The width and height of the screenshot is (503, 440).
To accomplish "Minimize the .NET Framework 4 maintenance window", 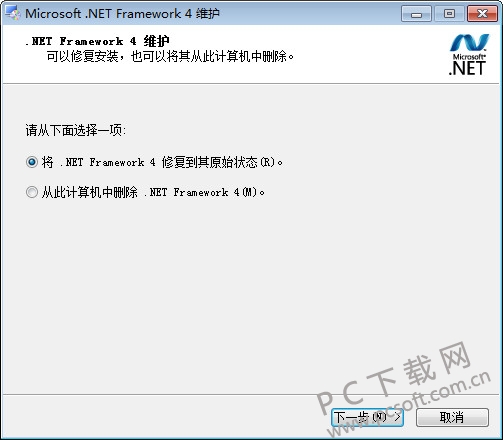I will click(416, 14).
